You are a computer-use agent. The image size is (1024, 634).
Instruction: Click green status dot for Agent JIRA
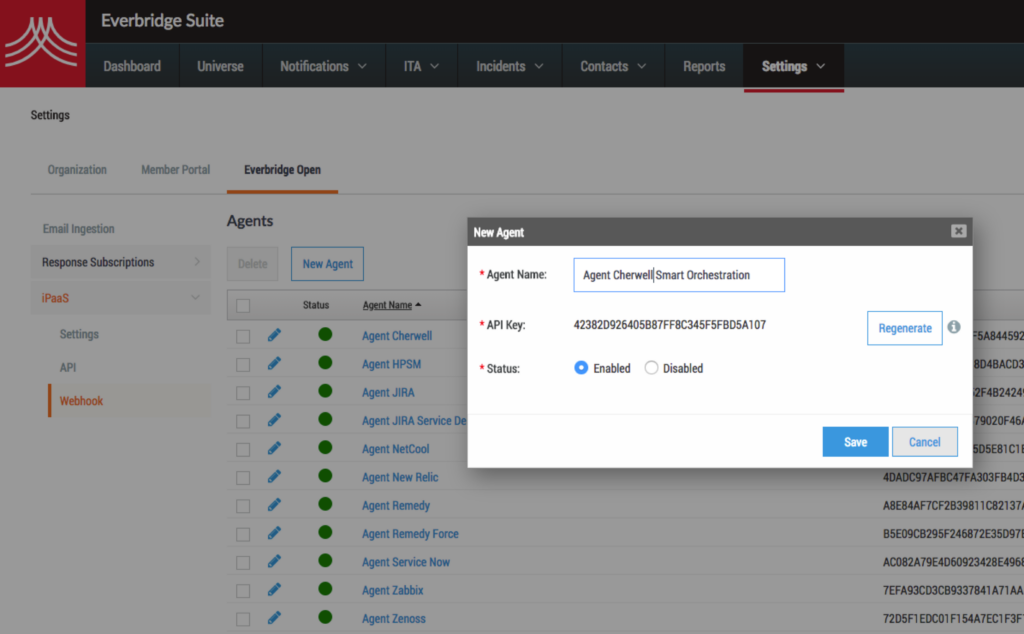[x=325, y=391]
